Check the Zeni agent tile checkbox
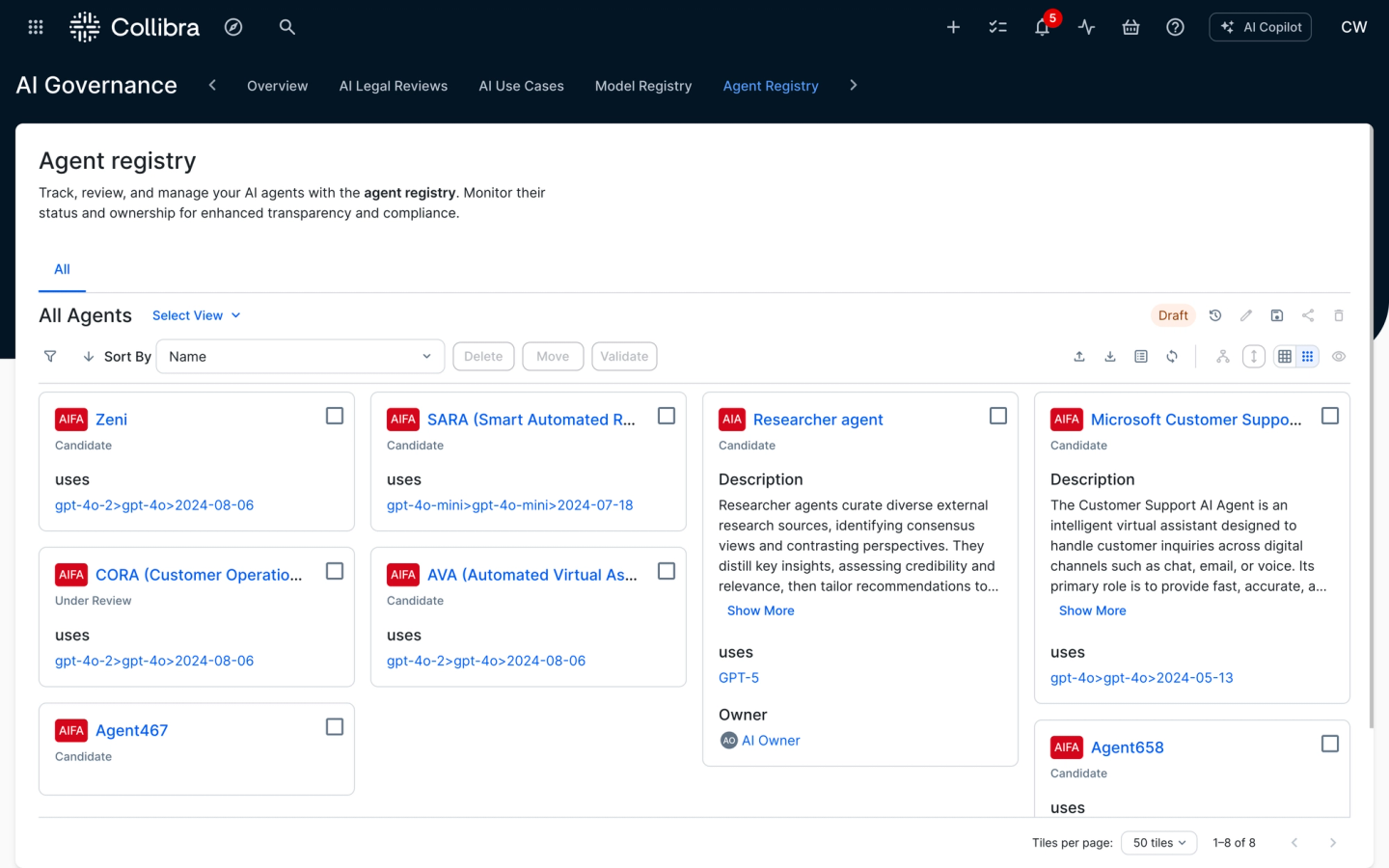 [335, 416]
